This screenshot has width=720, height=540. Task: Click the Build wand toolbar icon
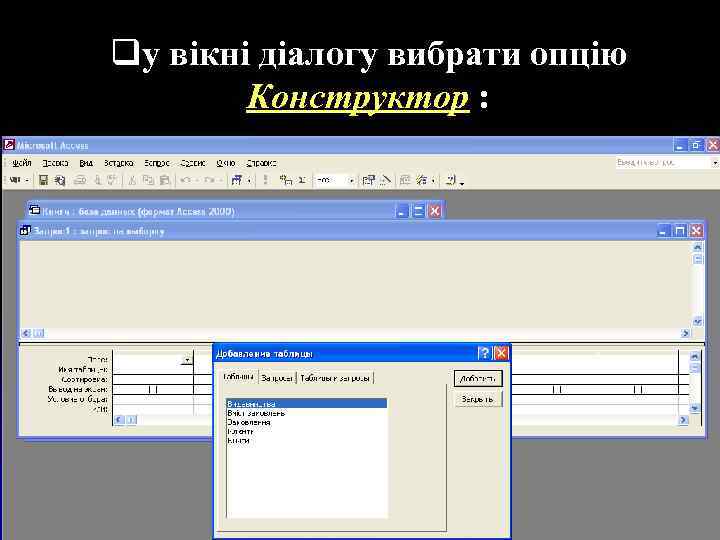pos(385,180)
